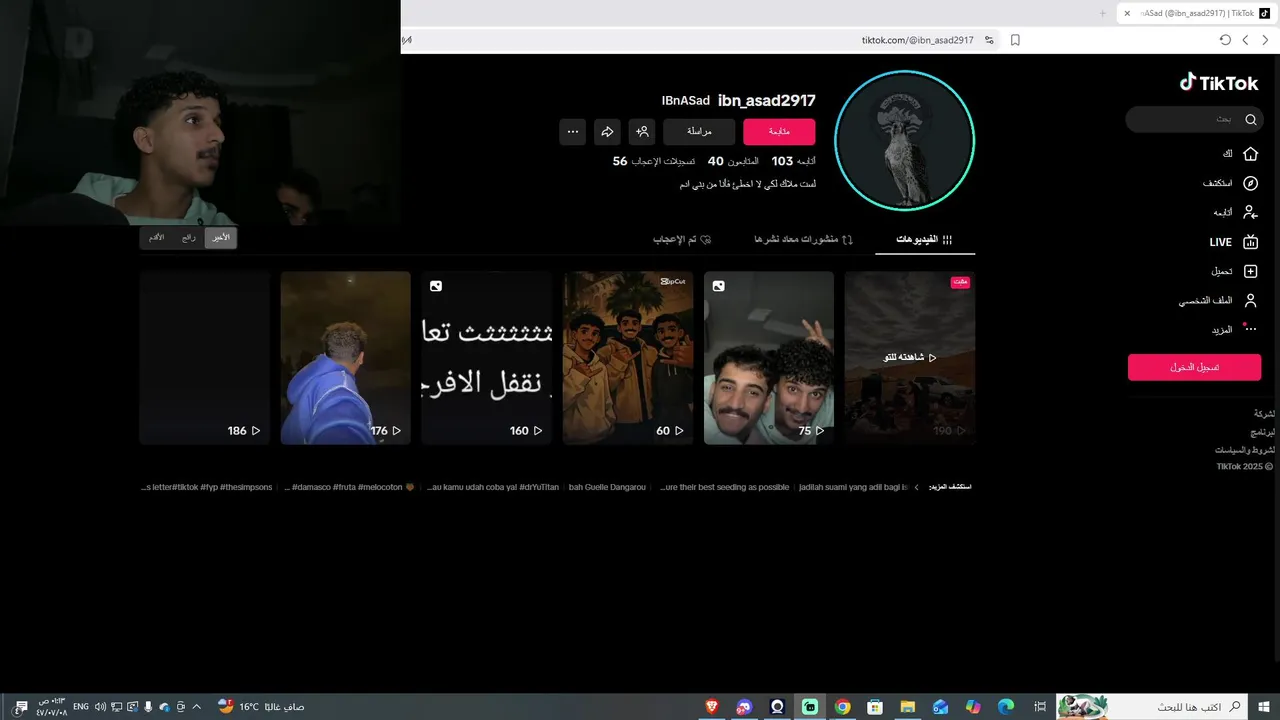Click the browser forward arrow

coord(1245,40)
